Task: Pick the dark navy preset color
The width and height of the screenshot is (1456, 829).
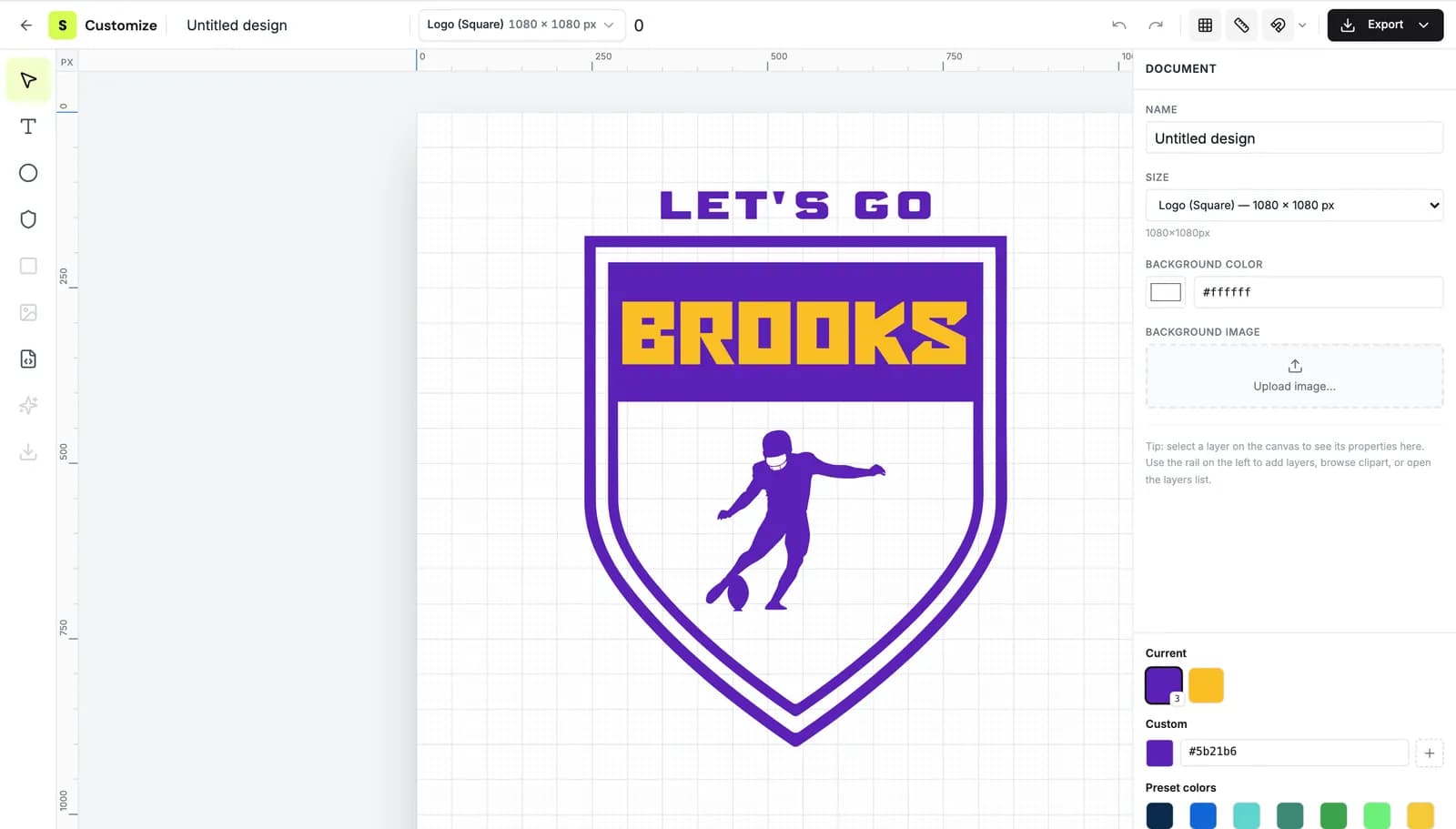Action: 1159,815
